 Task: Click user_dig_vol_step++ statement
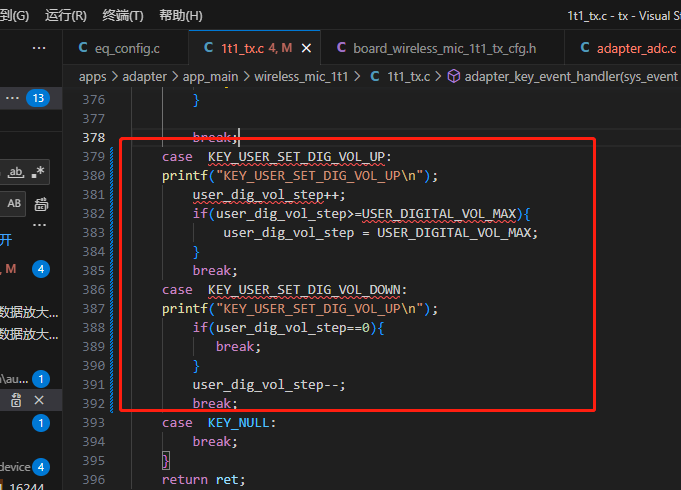click(x=269, y=195)
